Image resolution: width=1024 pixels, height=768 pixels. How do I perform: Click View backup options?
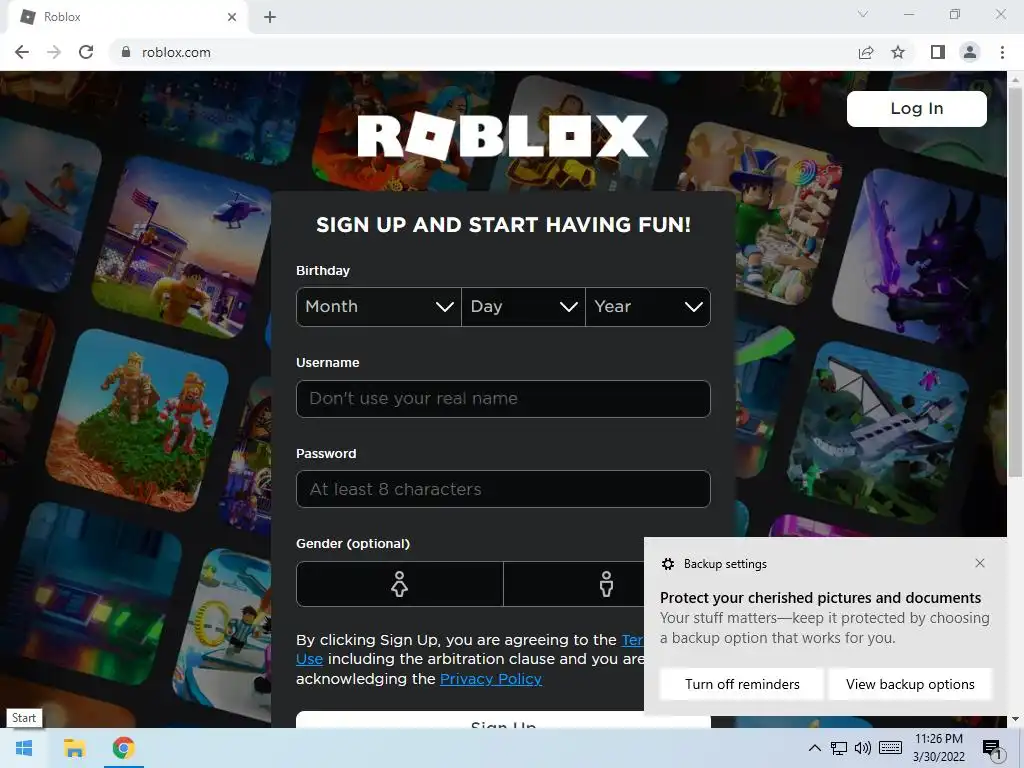tap(910, 684)
